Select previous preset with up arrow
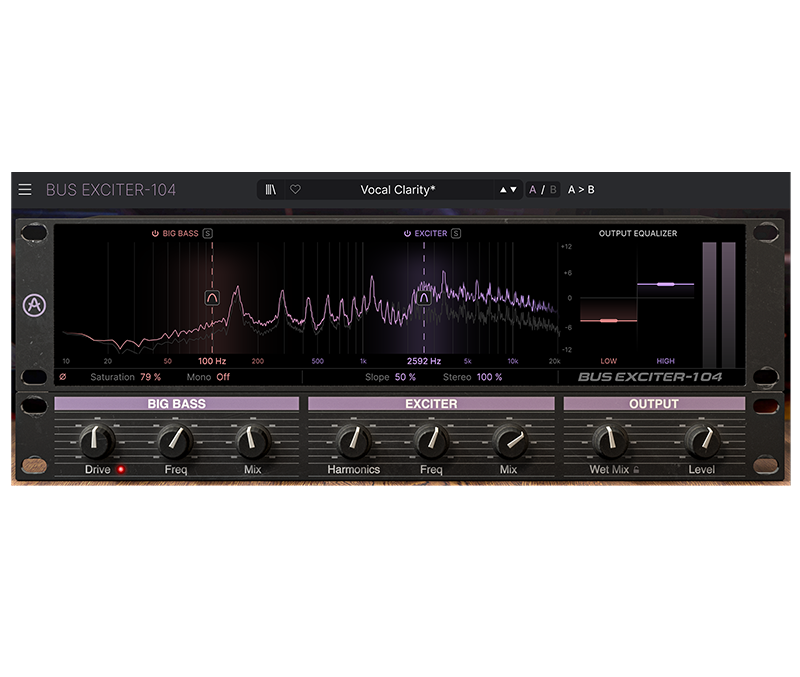The width and height of the screenshot is (800, 677). coord(504,189)
